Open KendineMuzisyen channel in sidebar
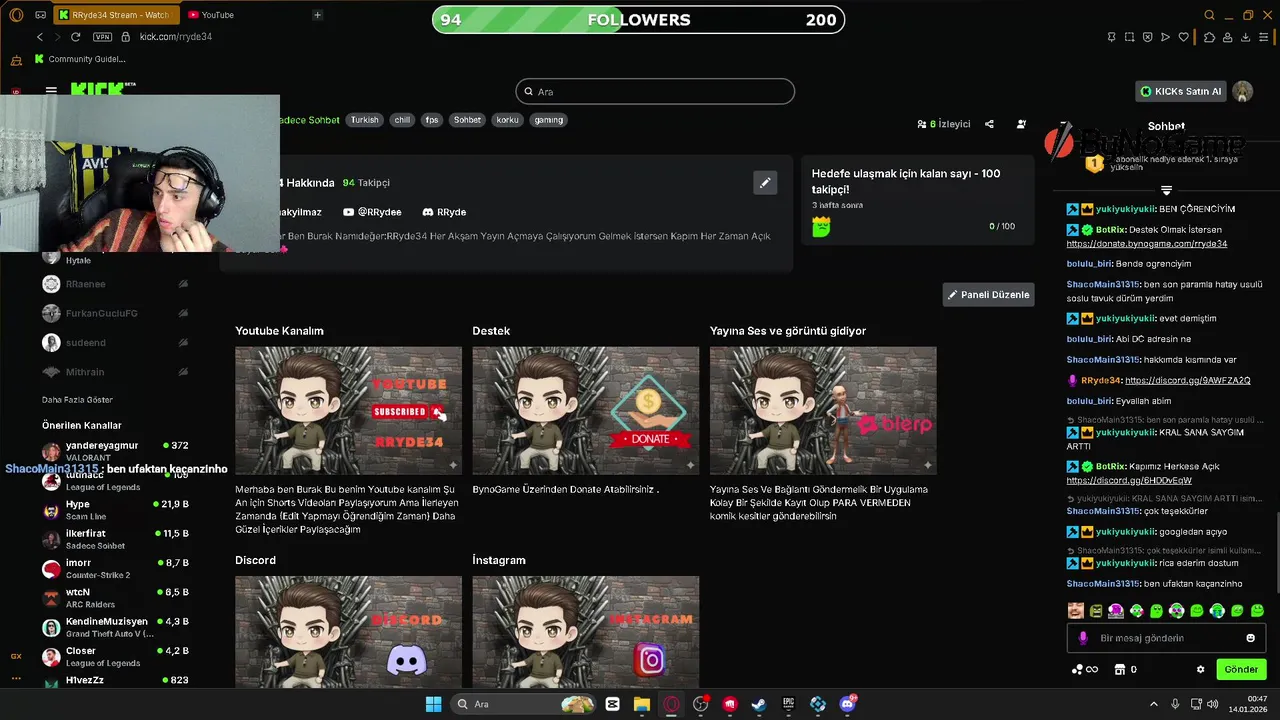The width and height of the screenshot is (1280, 720). (x=115, y=627)
